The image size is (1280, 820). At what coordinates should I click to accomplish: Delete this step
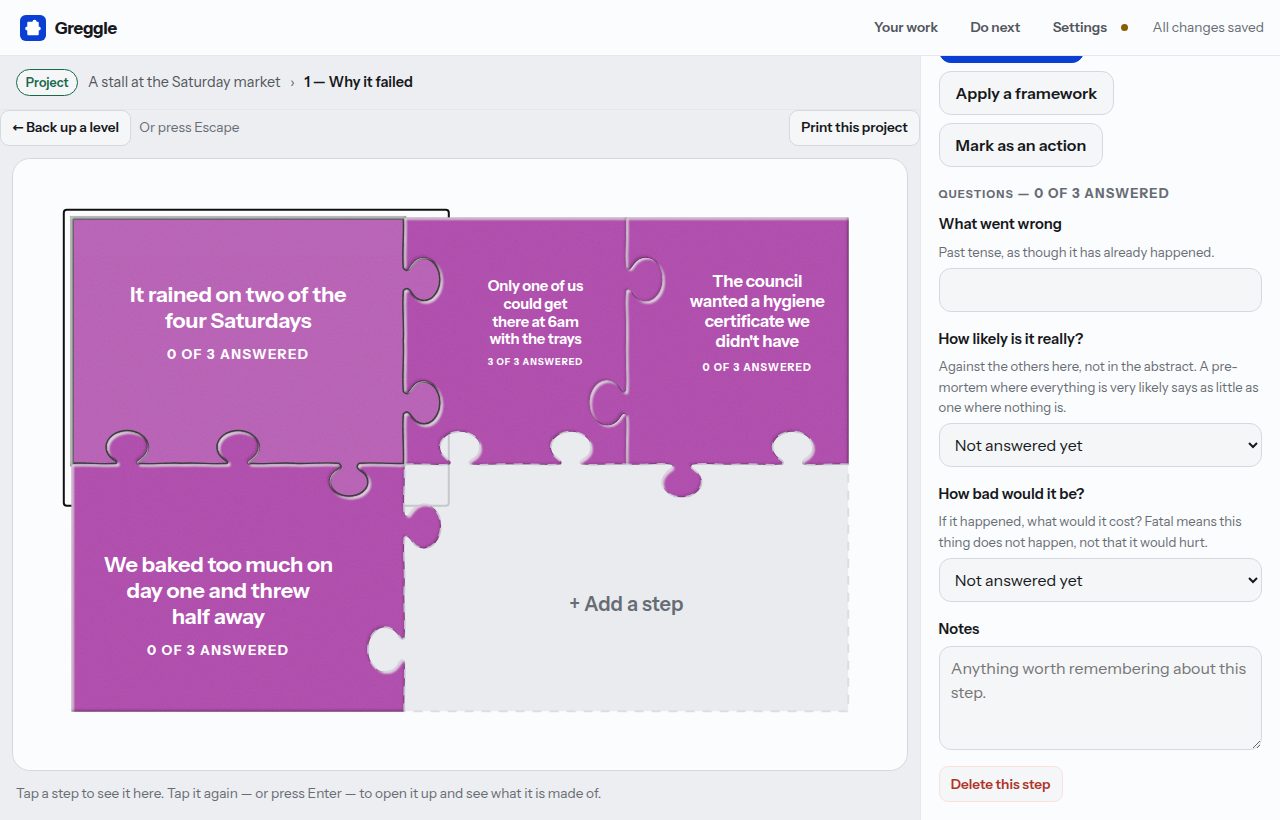1000,784
